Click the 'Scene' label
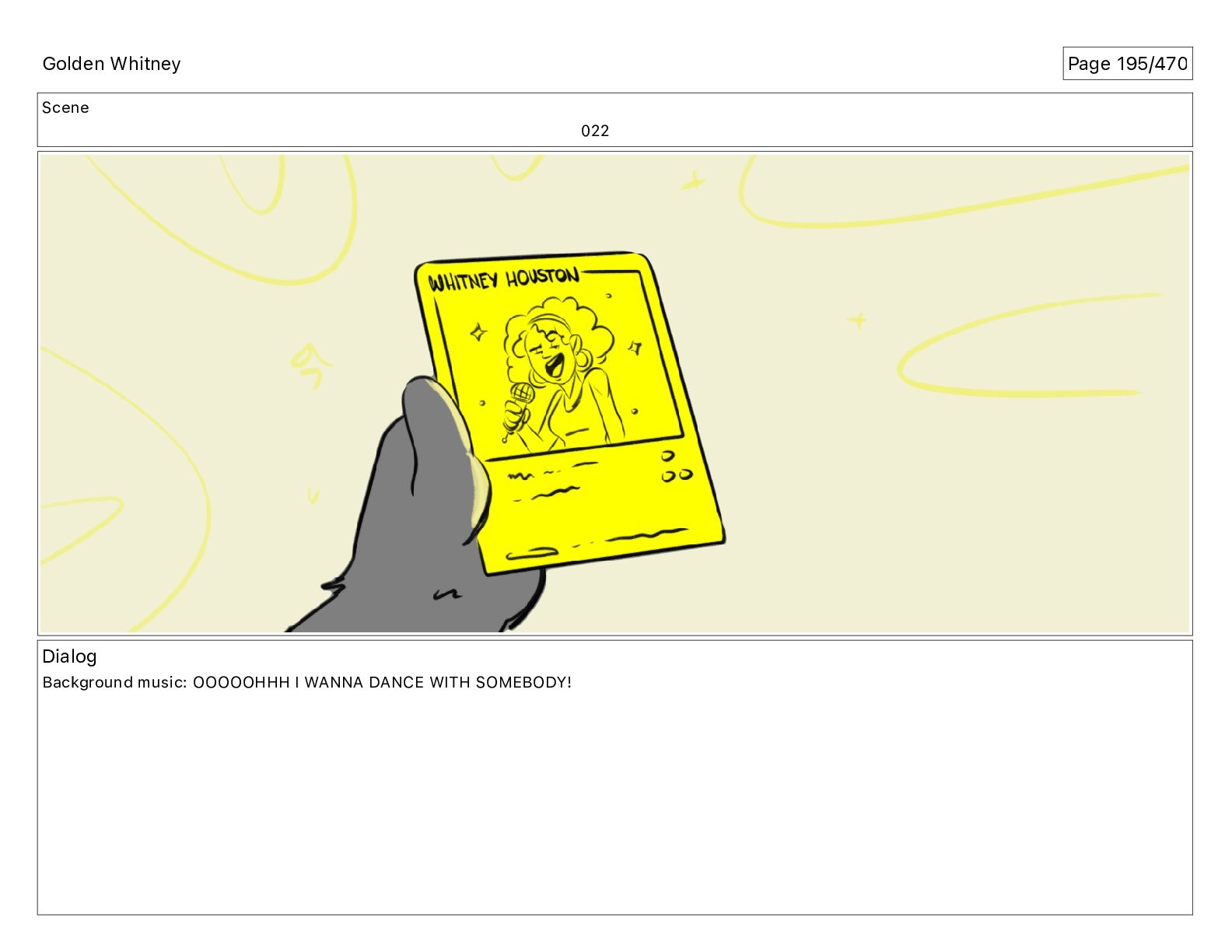 point(65,107)
